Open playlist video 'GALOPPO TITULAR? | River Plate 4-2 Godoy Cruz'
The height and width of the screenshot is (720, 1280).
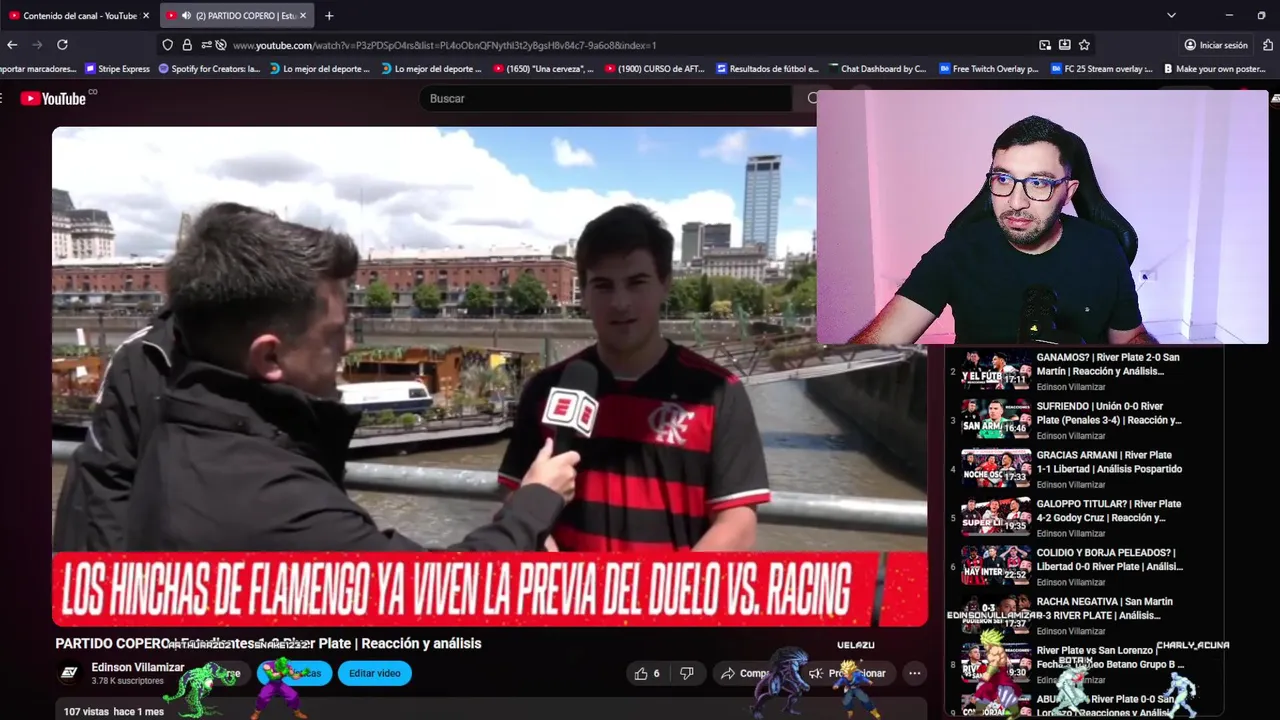[1109, 511]
